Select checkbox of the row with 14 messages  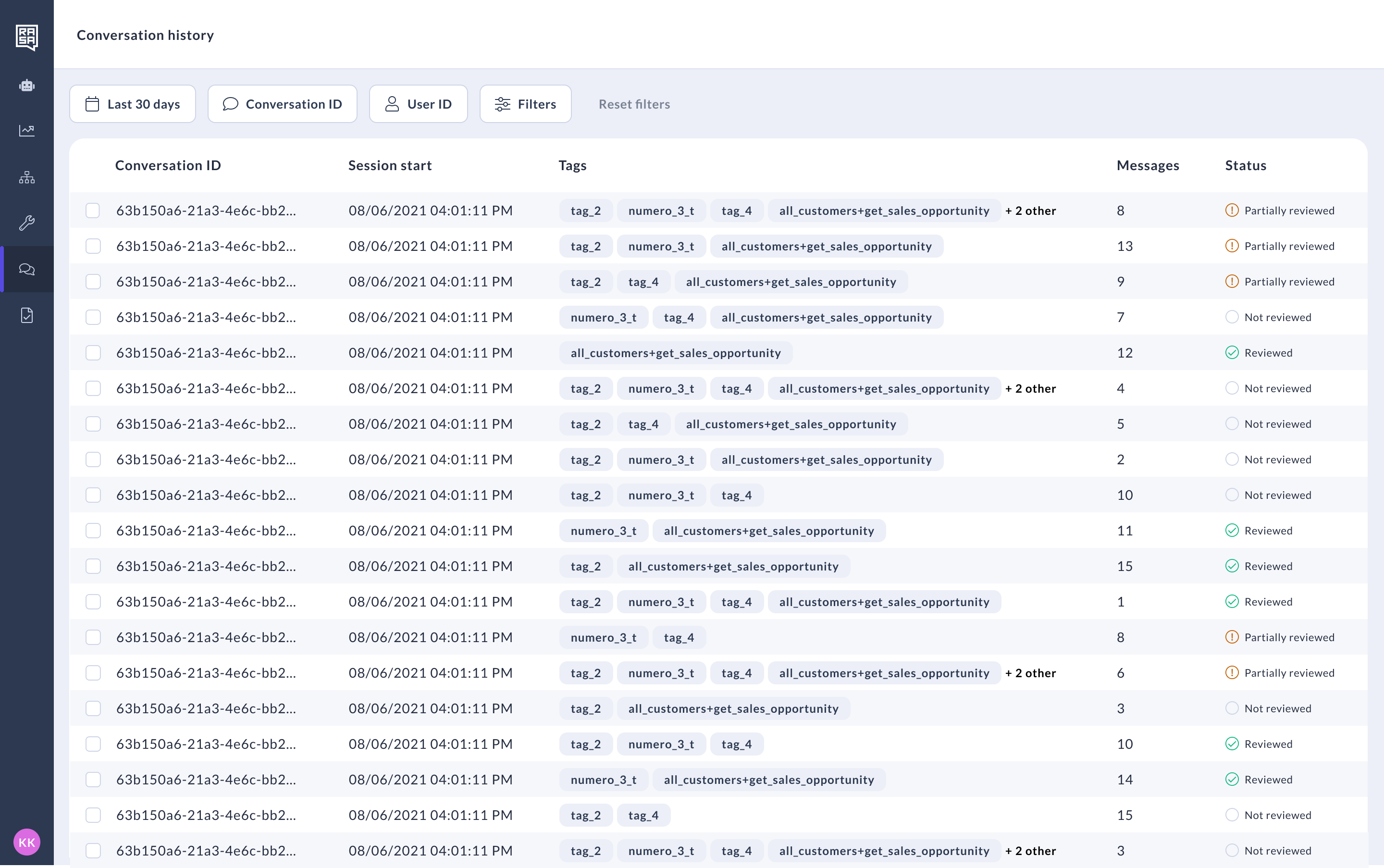(93, 780)
